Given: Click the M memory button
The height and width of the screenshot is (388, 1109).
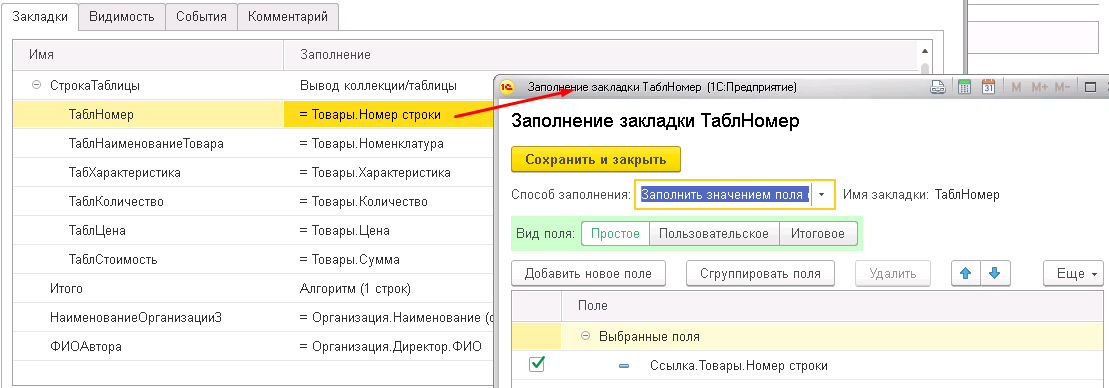Looking at the screenshot, I should (1016, 87).
